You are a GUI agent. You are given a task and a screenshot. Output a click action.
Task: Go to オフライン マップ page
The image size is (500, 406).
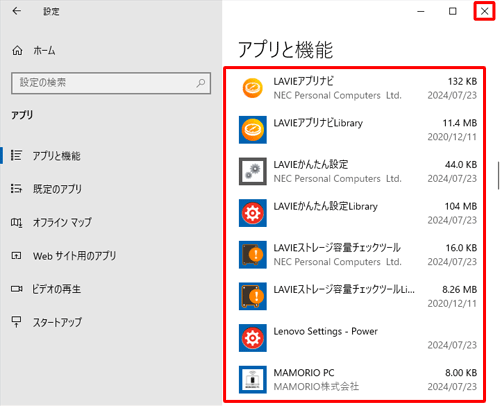tap(62, 222)
